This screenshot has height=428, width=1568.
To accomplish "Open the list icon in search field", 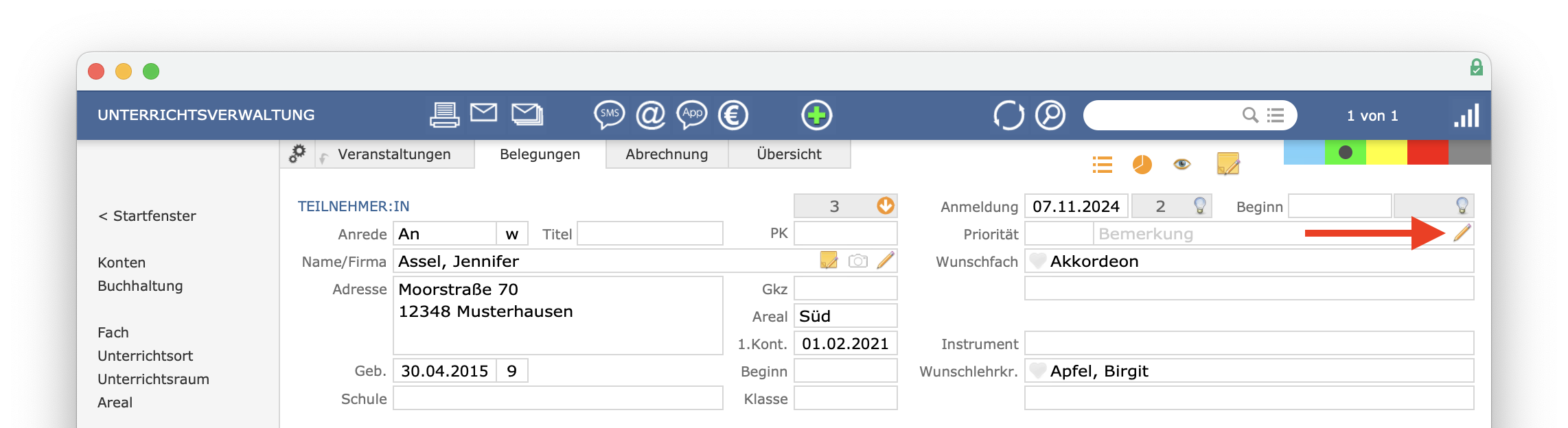I will click(x=1276, y=115).
